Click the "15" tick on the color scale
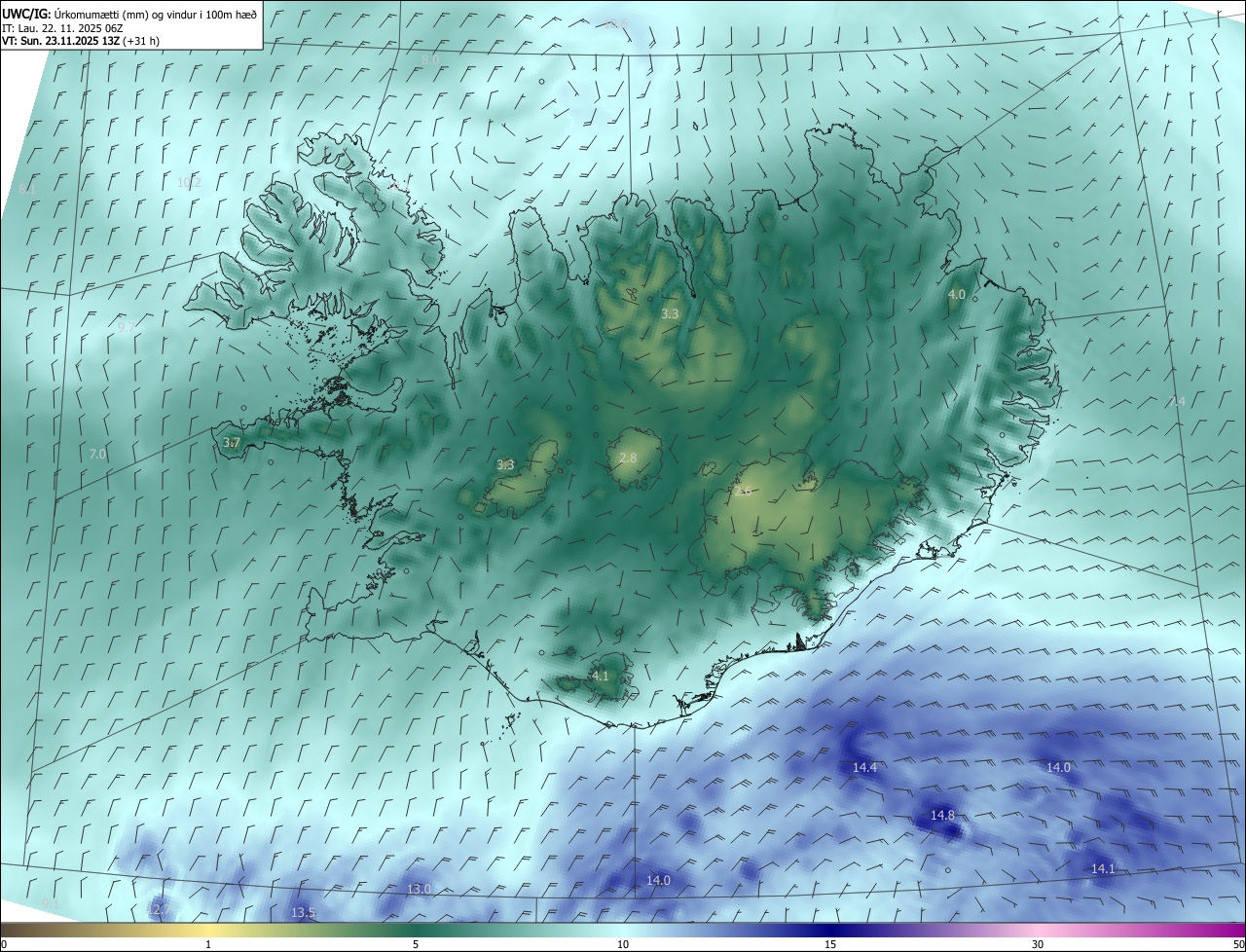 click(830, 944)
